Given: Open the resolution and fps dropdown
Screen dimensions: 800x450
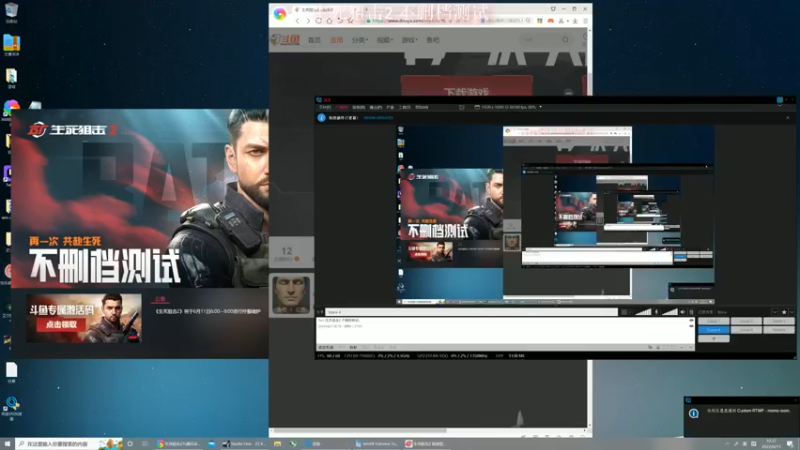Looking at the screenshot, I should tap(508, 107).
